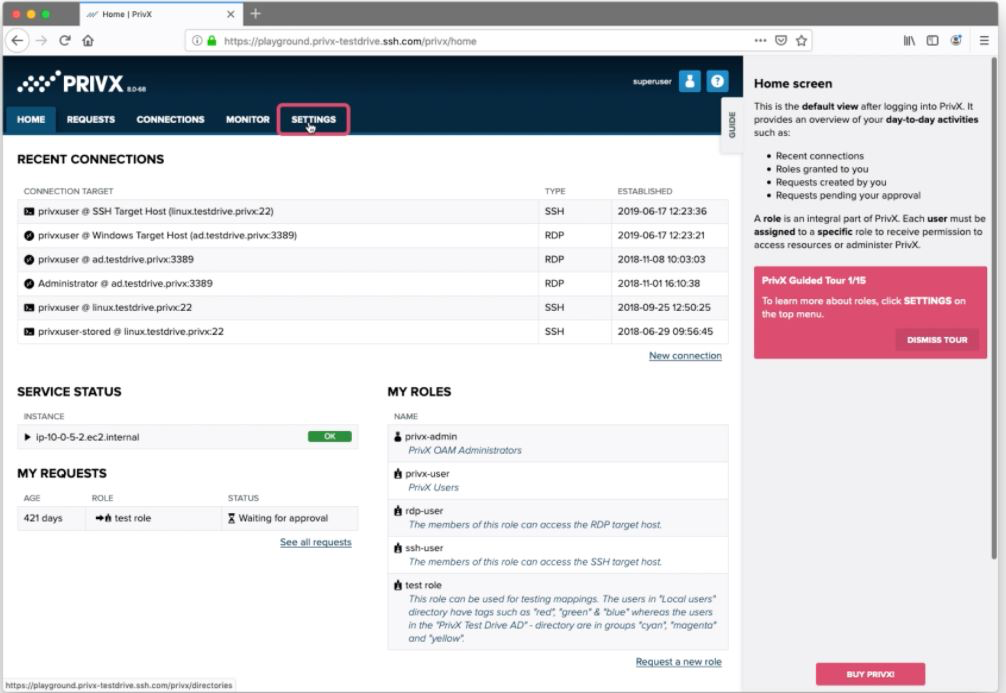
Task: Click terminal icon of SSH Target Host row
Action: (29, 211)
